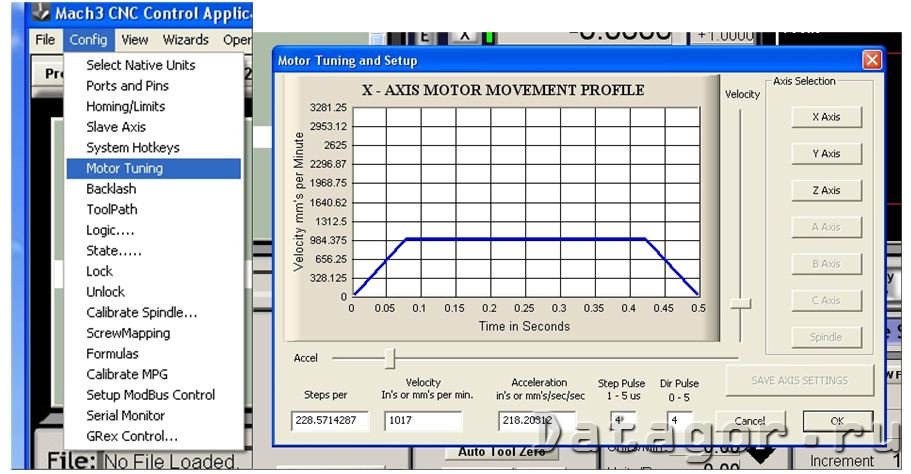Select the disabled A Axis button
911x474 pixels.
click(826, 227)
